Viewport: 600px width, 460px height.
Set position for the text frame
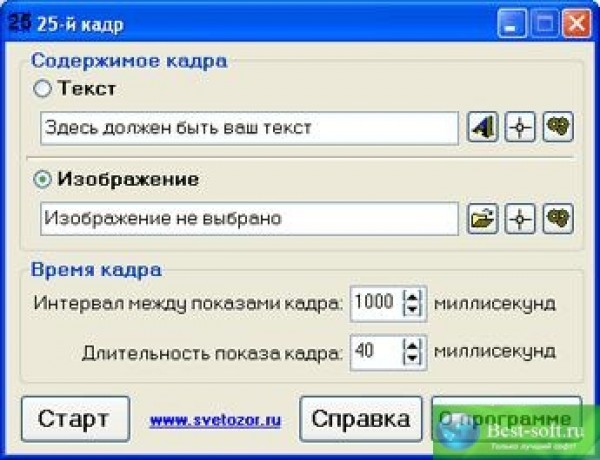point(520,127)
